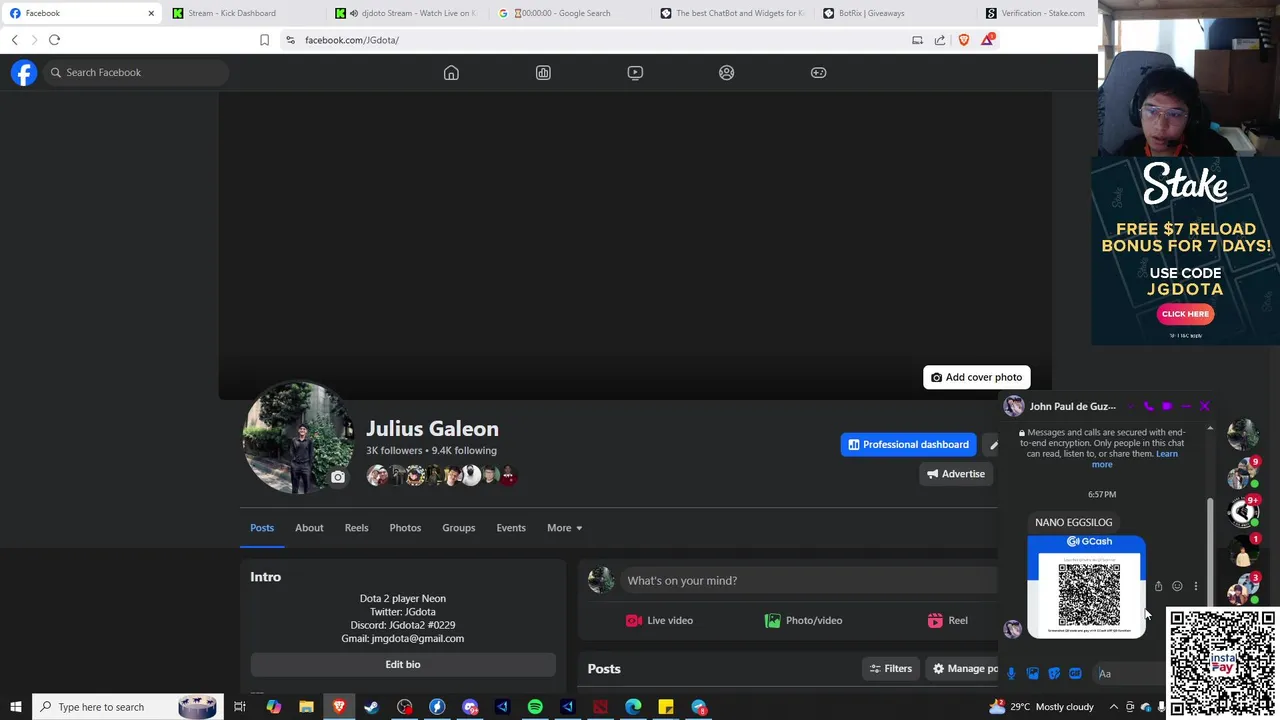Screen dimensions: 1280x720
Task: Switch to the Posts tab
Action: pos(262,528)
